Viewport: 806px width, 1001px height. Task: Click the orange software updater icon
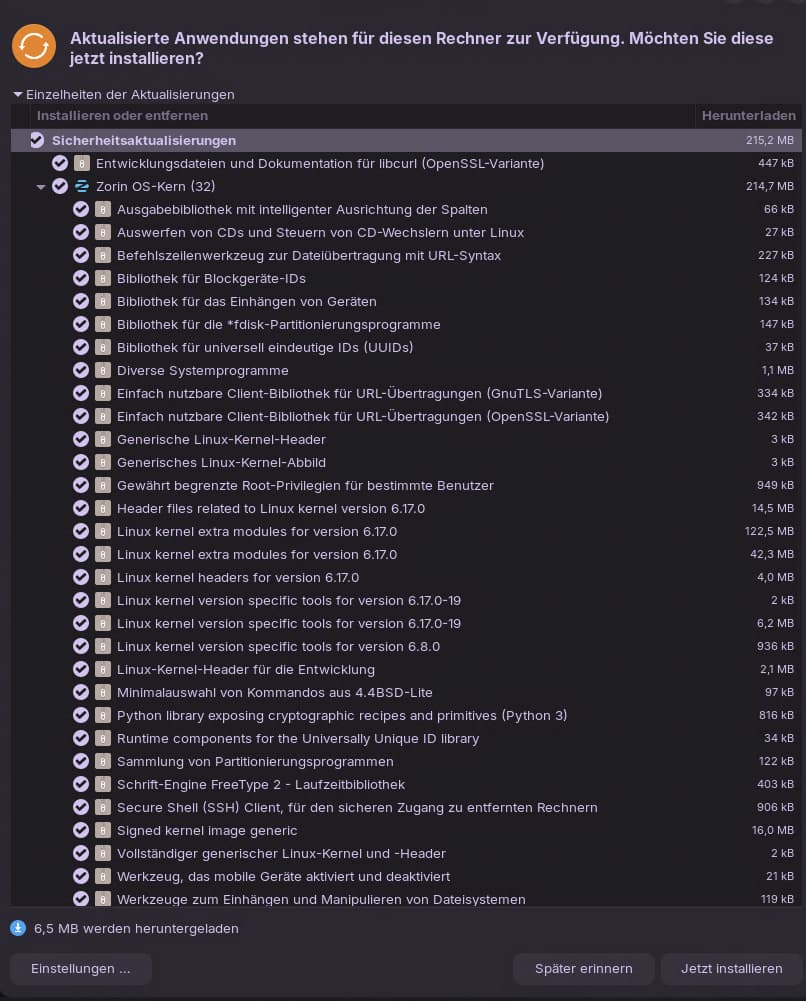coord(34,46)
